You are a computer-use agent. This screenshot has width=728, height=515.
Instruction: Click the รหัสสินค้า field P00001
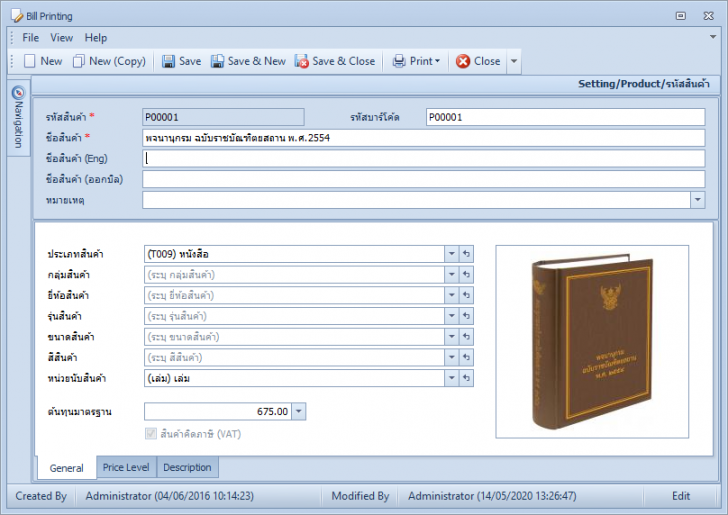pyautogui.click(x=223, y=117)
